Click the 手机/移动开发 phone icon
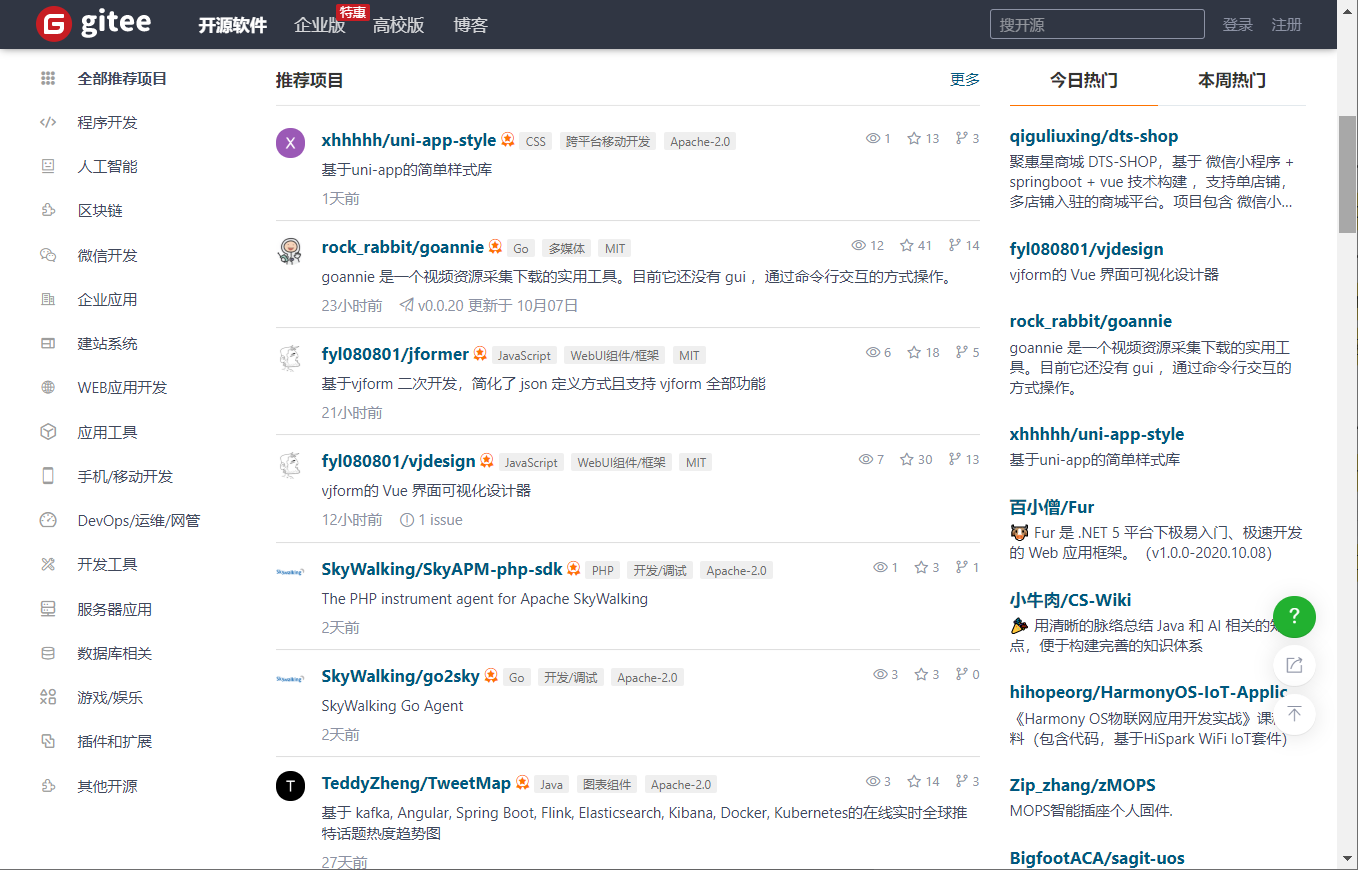This screenshot has width=1358, height=870. point(48,476)
